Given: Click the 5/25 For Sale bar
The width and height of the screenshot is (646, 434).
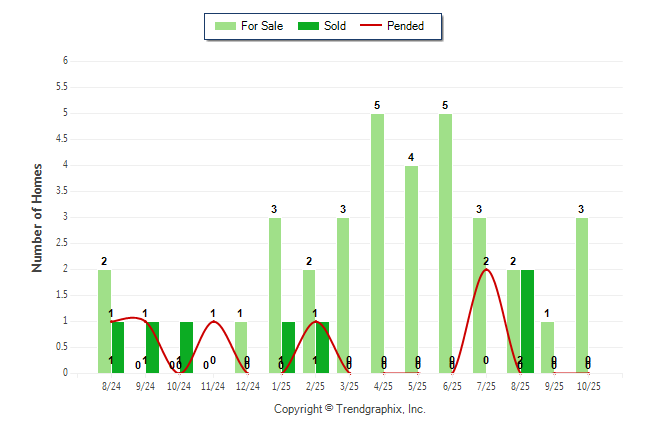Looking at the screenshot, I should pyautogui.click(x=411, y=269).
